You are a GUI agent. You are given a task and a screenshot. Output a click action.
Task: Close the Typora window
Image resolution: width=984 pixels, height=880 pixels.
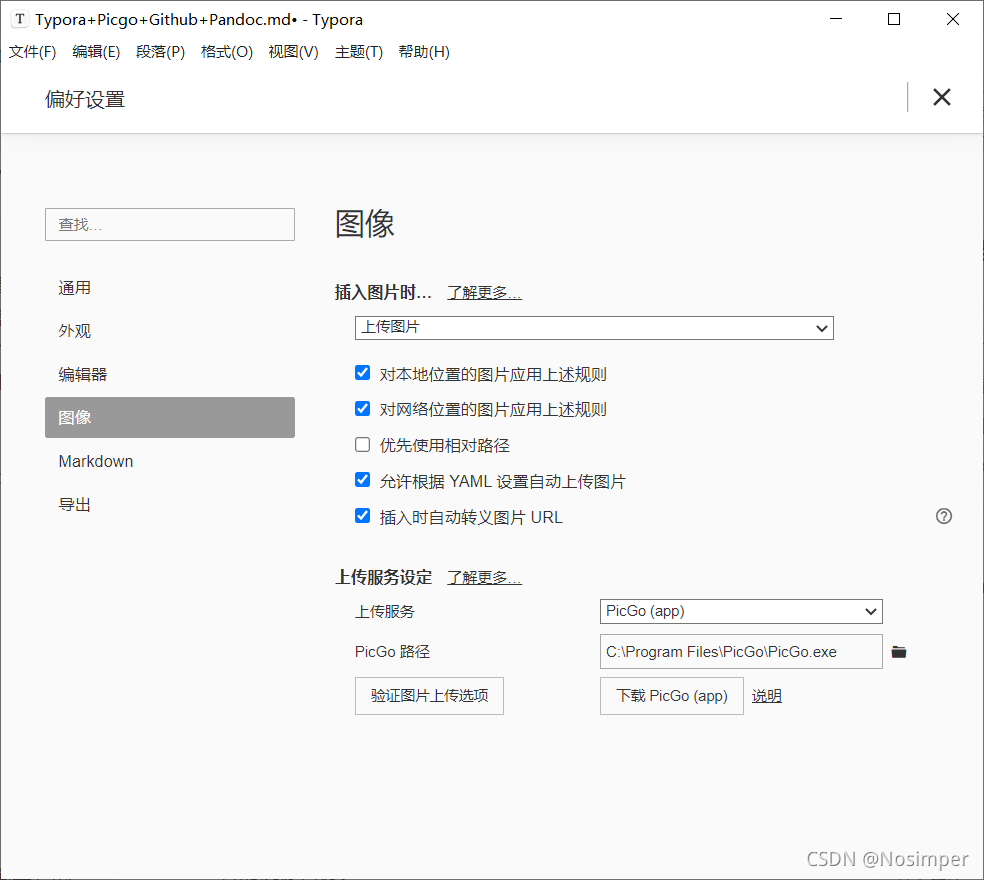(x=952, y=19)
